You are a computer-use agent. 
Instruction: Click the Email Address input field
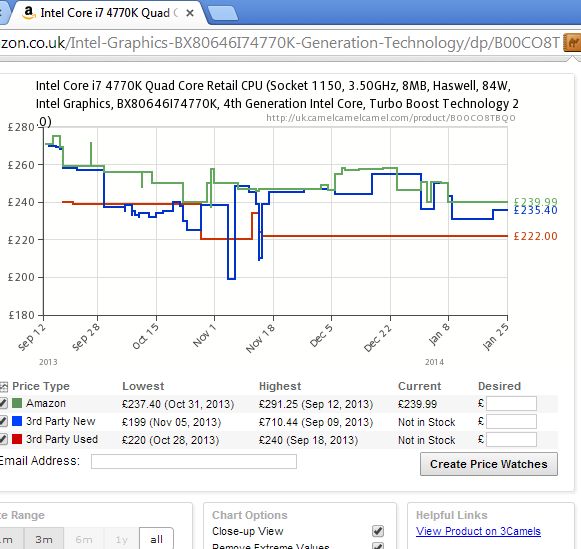pyautogui.click(x=194, y=462)
